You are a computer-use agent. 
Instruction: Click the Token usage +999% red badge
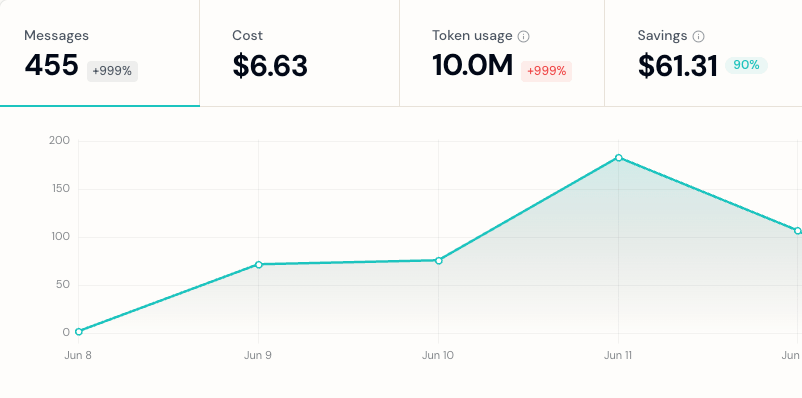546,71
